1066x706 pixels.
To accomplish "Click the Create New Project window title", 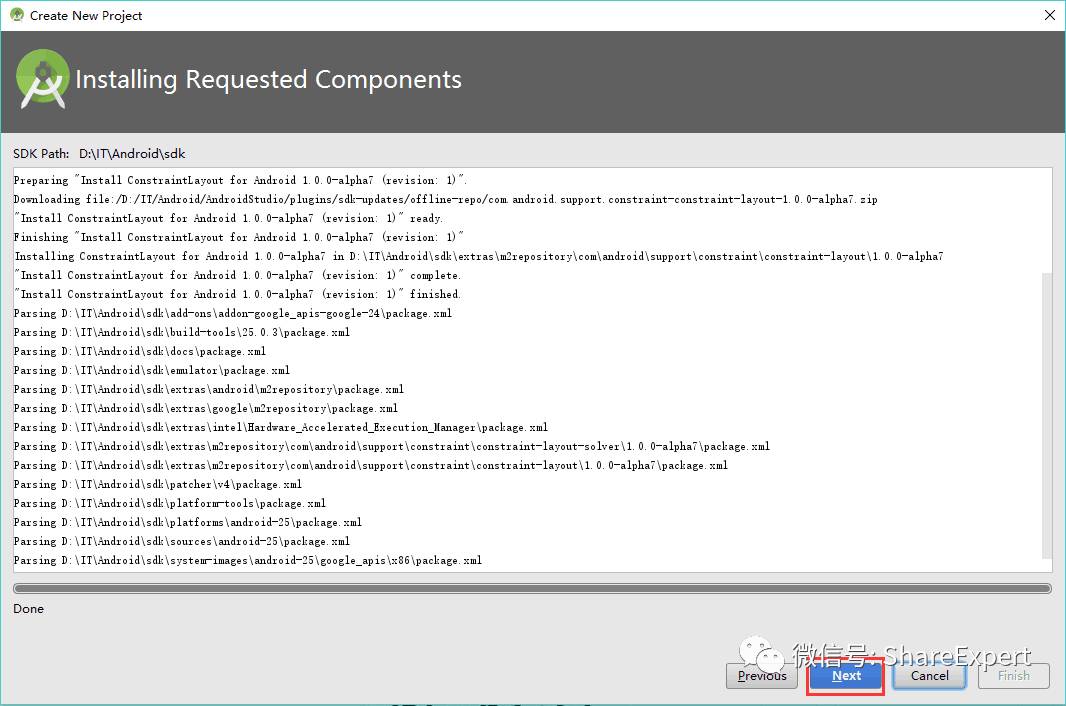I will [86, 16].
